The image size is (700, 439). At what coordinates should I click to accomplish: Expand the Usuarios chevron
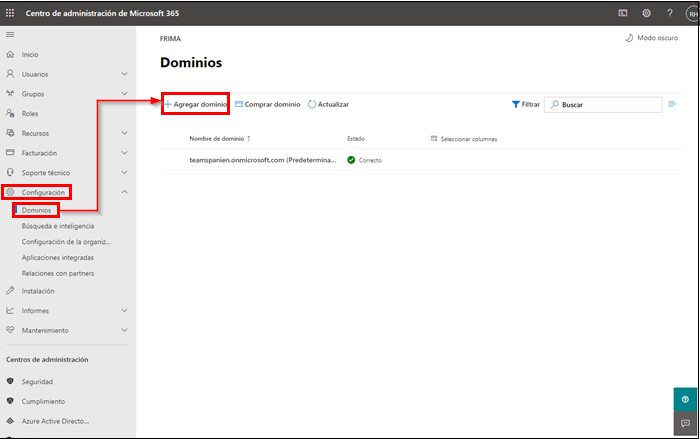point(125,74)
